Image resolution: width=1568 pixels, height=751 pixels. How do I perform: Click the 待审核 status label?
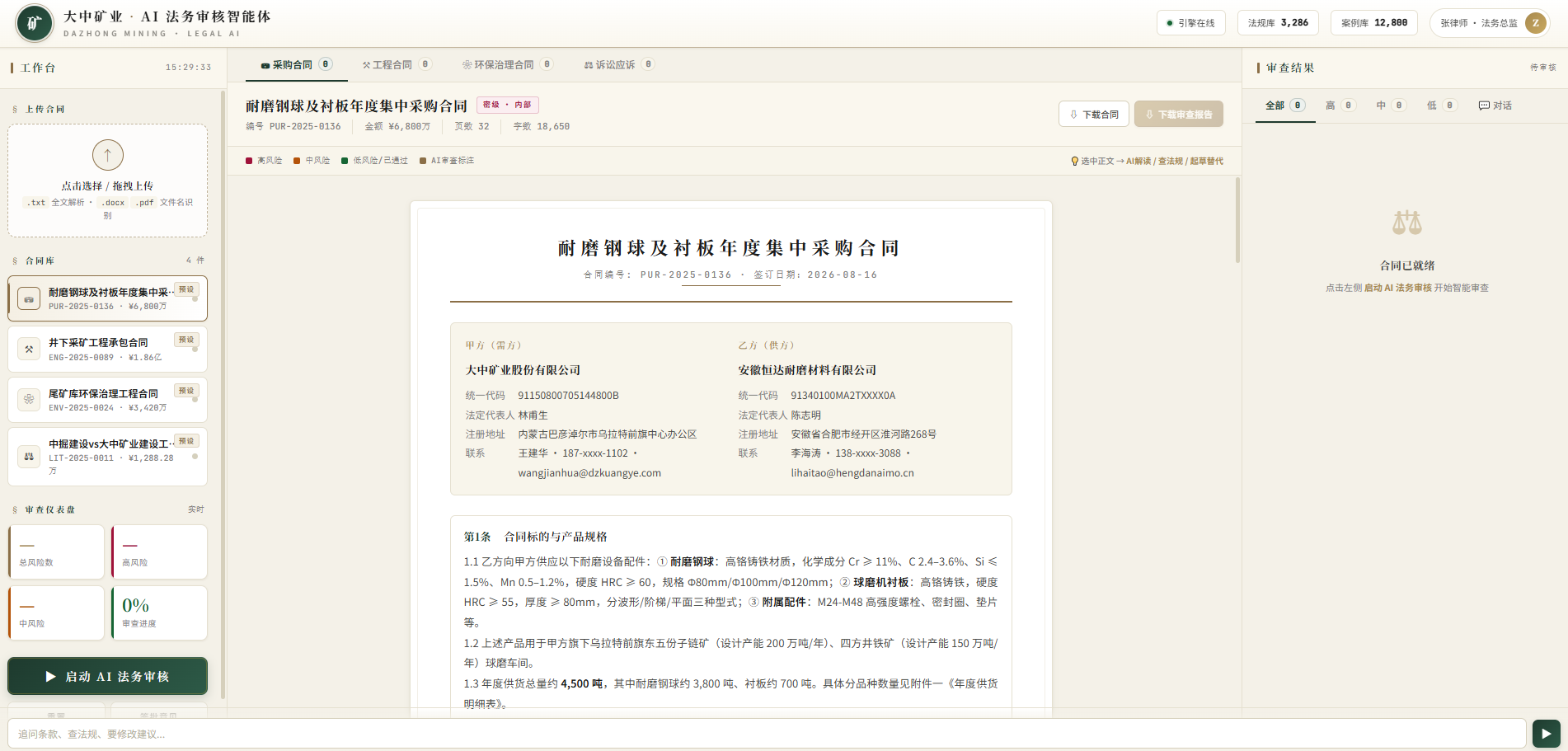coord(1543,68)
